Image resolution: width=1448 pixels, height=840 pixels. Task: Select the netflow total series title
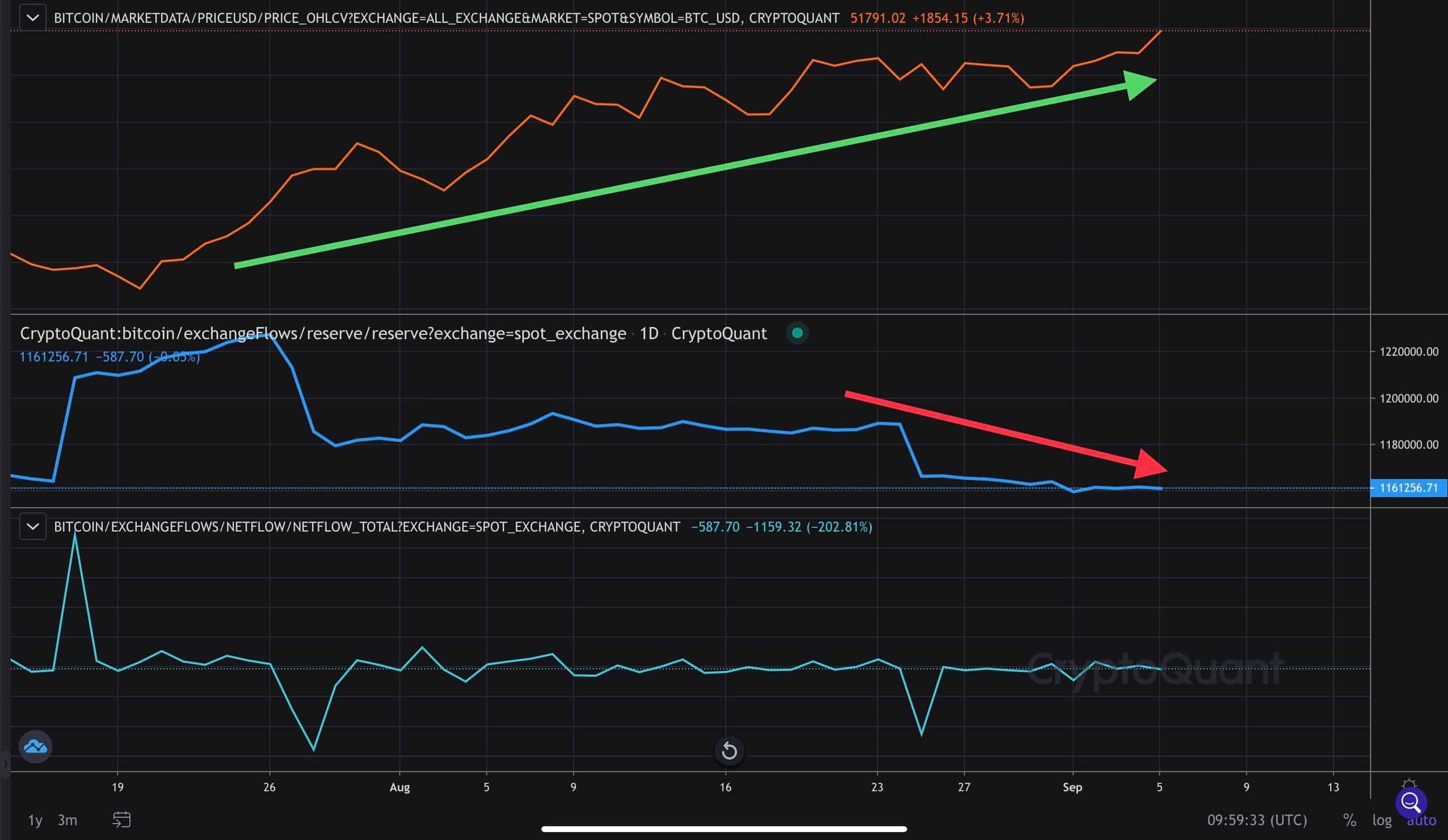[367, 527]
